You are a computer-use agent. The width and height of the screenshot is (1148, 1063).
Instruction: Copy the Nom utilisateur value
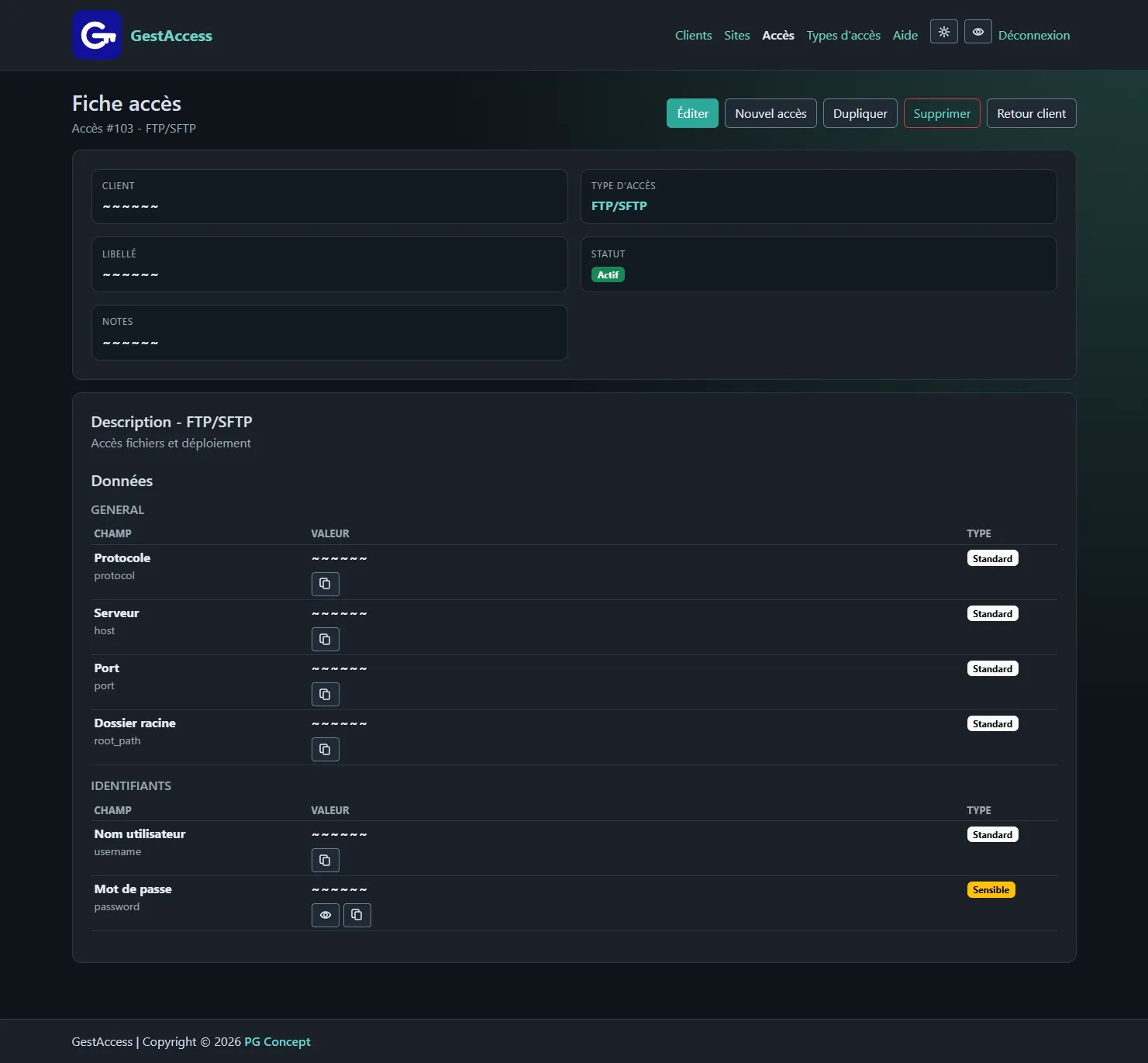click(326, 860)
